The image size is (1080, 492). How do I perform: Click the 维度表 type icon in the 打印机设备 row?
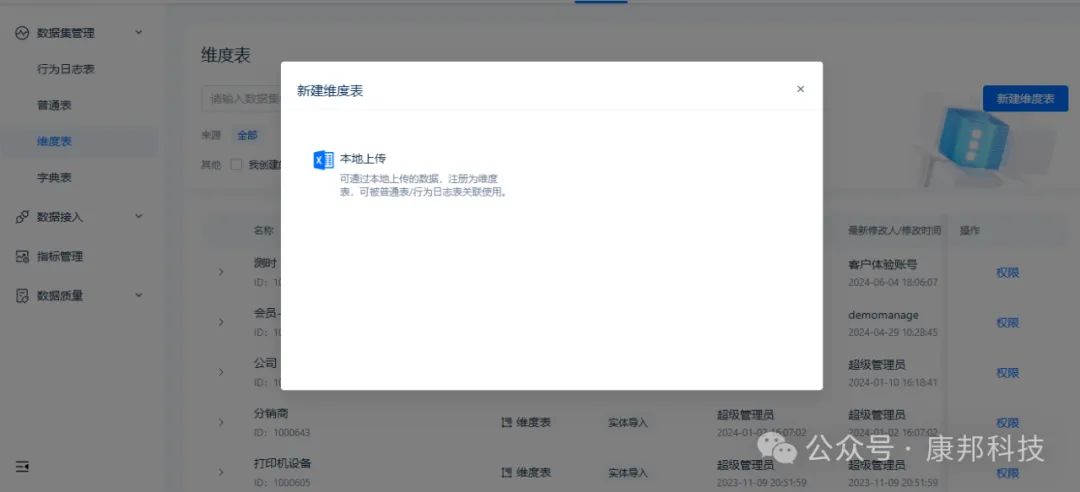(506, 472)
